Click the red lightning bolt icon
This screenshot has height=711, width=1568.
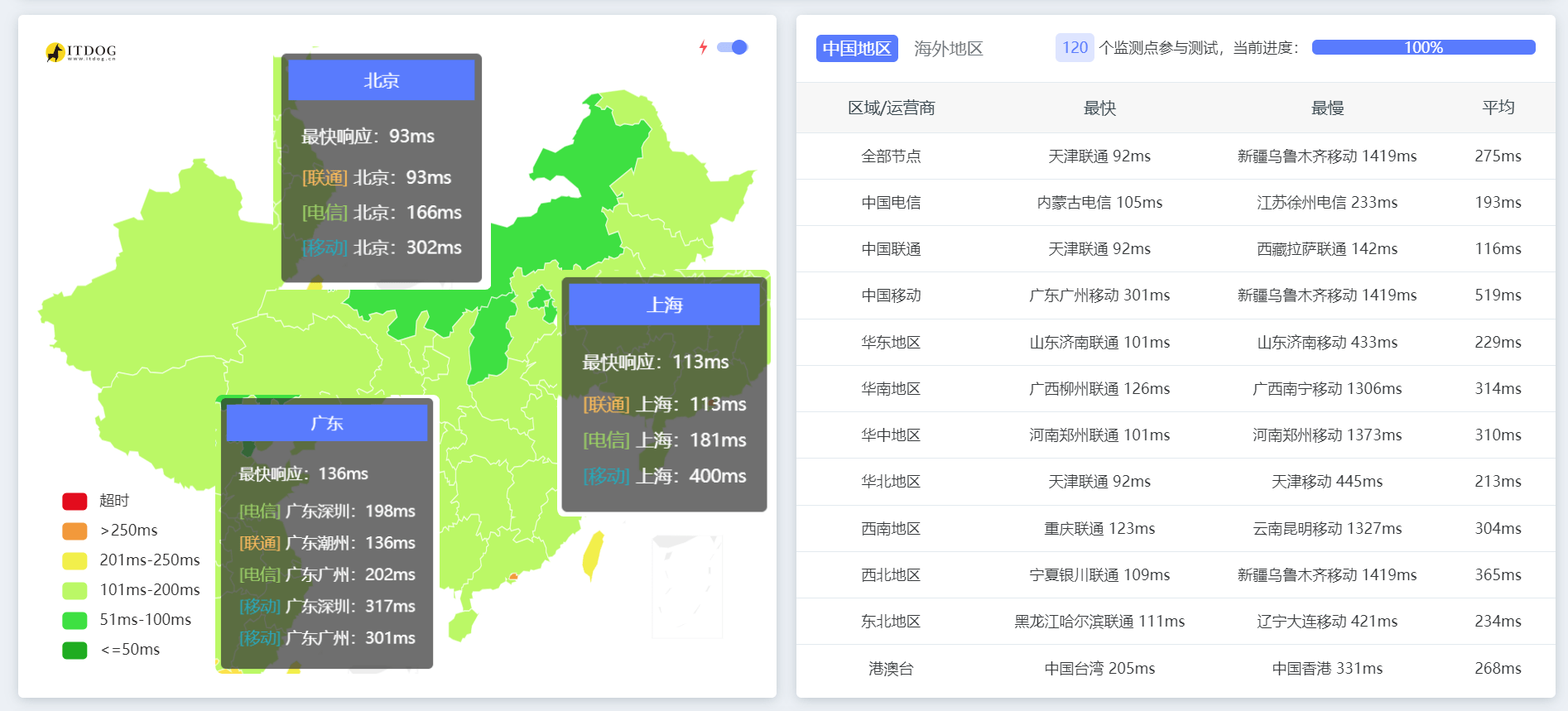click(703, 47)
